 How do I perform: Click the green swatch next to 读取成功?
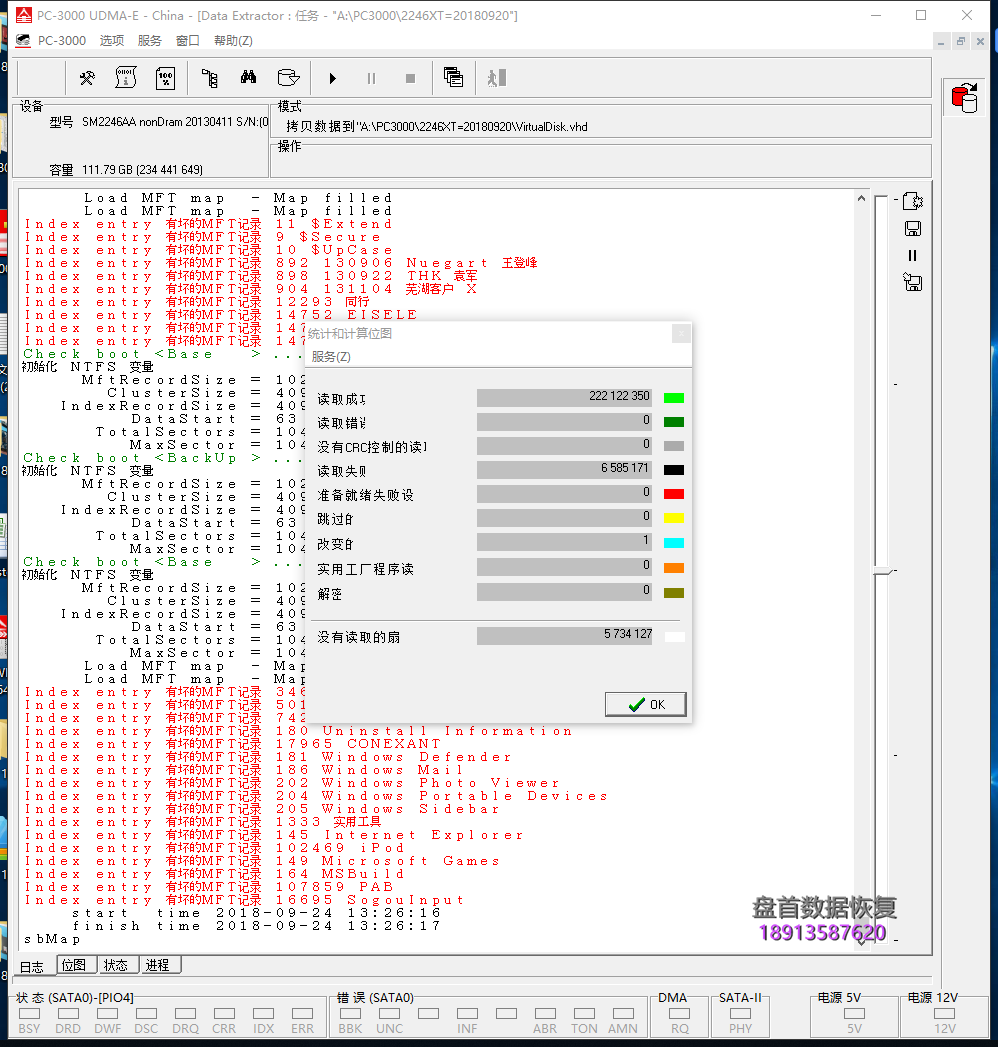click(x=673, y=396)
